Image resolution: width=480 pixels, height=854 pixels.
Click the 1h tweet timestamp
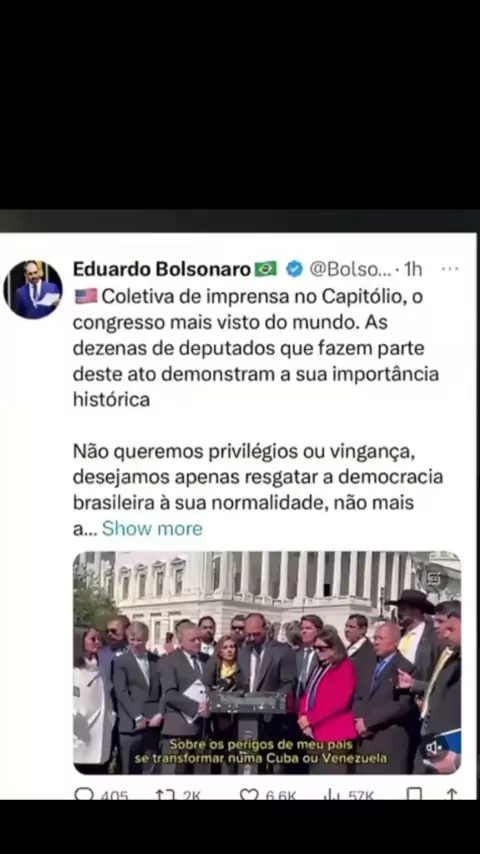click(x=413, y=269)
